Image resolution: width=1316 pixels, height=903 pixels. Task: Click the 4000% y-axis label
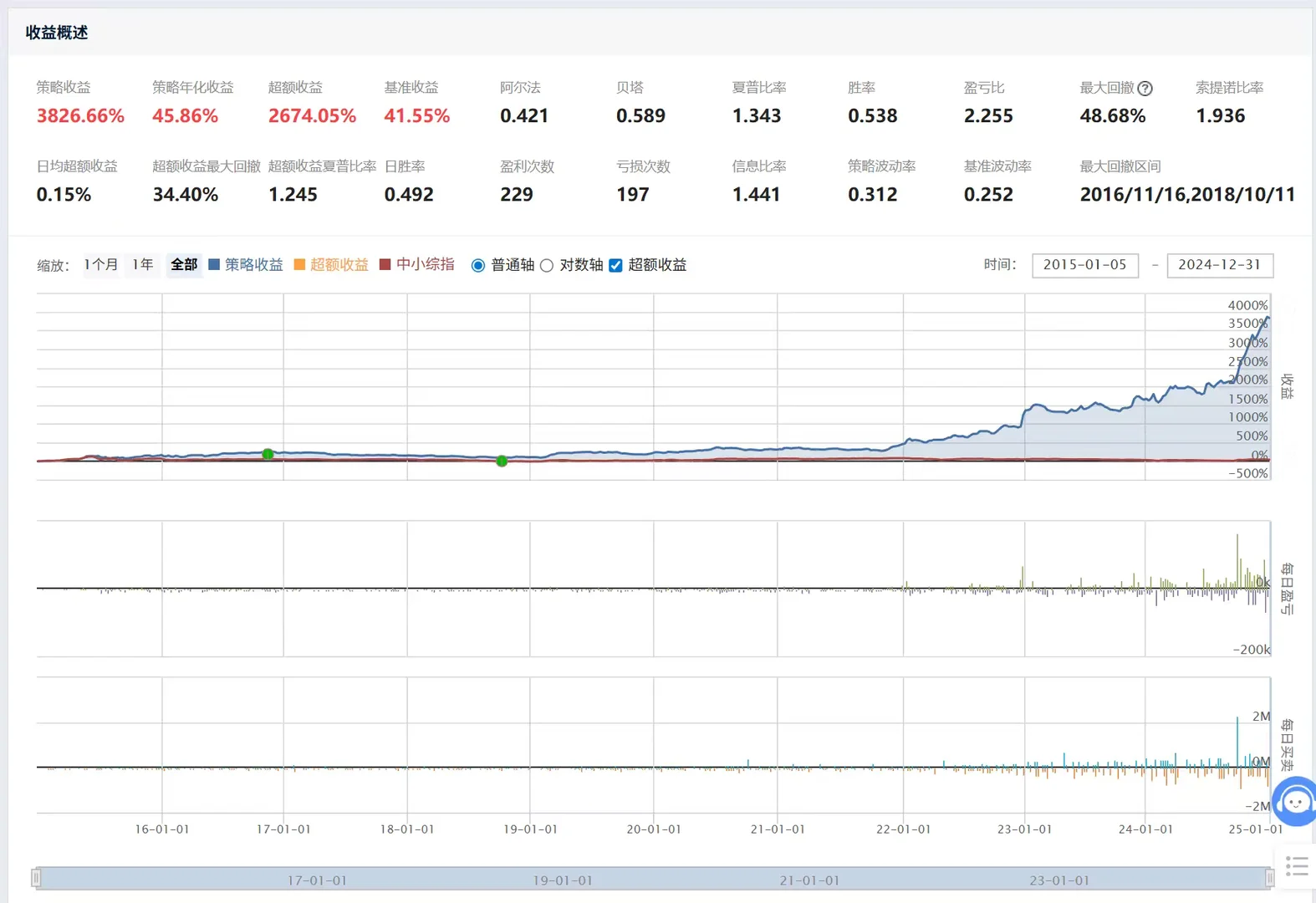tap(1248, 306)
